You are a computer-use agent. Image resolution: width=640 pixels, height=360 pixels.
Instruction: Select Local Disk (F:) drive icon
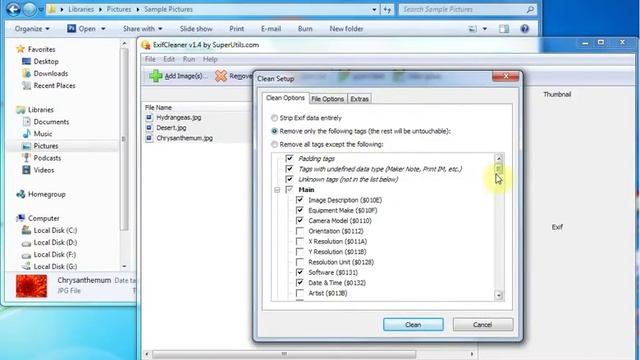pos(27,255)
